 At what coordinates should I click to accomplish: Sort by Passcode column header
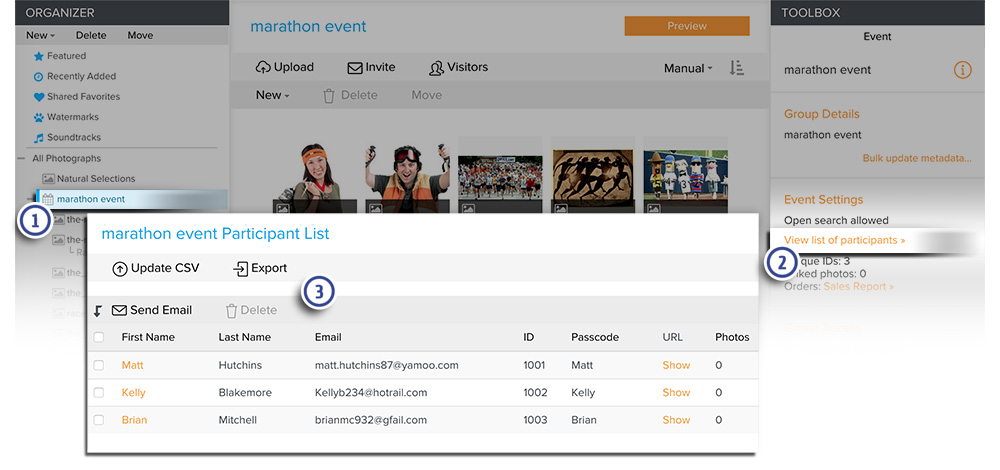595,337
